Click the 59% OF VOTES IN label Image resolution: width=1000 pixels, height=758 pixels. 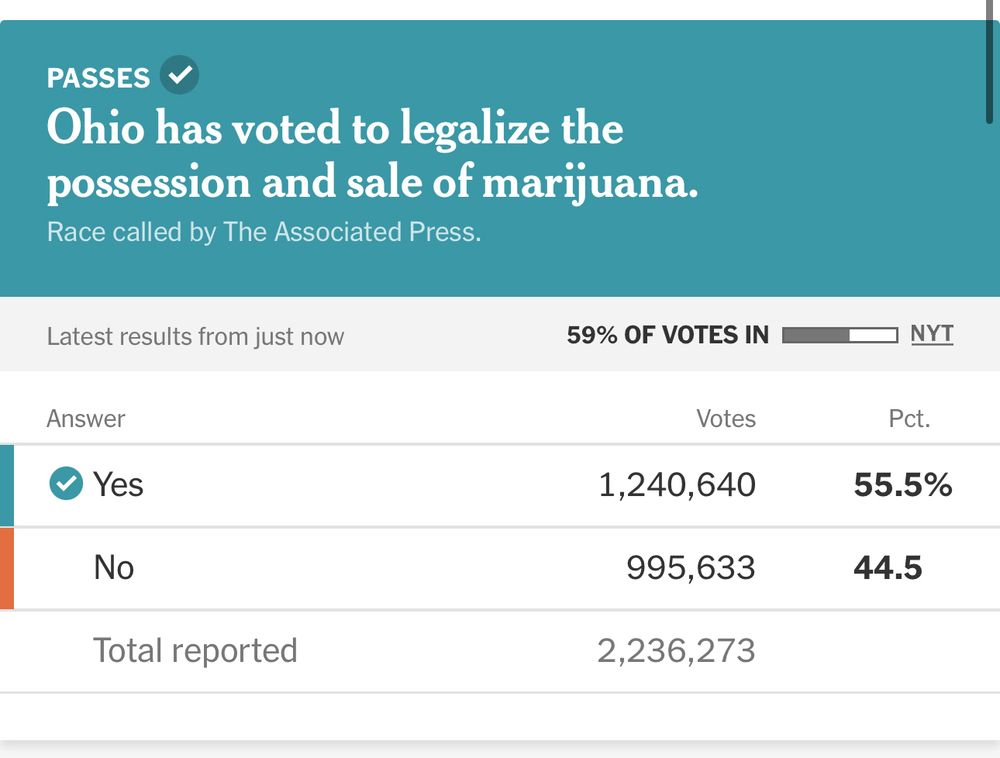(667, 335)
